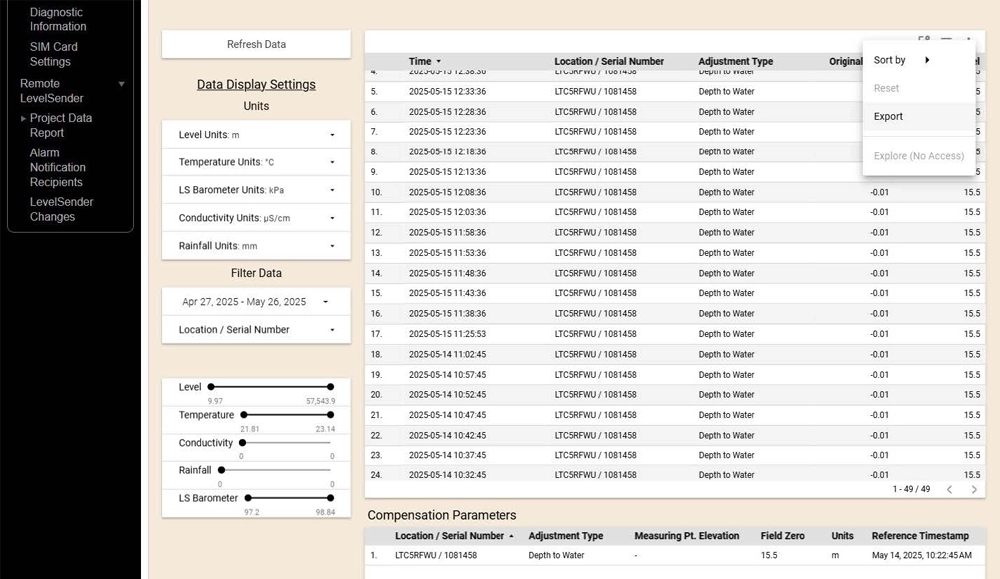Open the Sort by submenu
This screenshot has width=1000, height=579.
pos(889,59)
